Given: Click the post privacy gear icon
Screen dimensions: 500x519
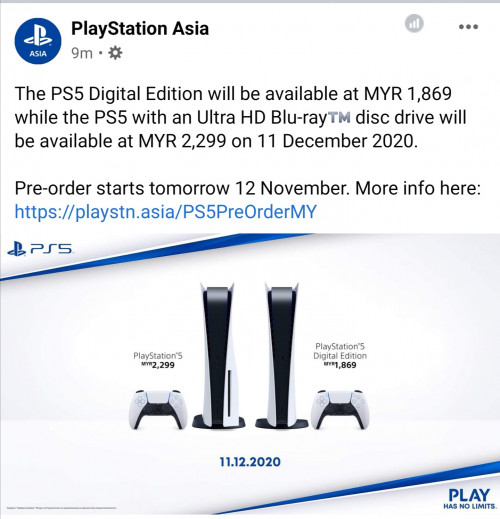Looking at the screenshot, I should coord(115,53).
